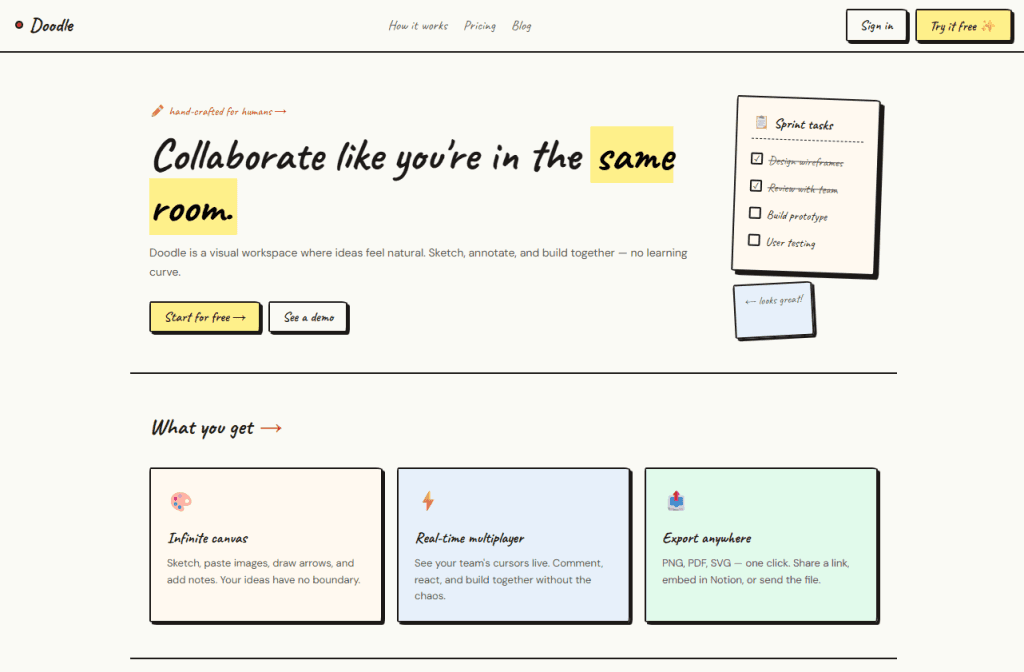
Task: Check the Build prototype checkbox
Action: [x=755, y=213]
